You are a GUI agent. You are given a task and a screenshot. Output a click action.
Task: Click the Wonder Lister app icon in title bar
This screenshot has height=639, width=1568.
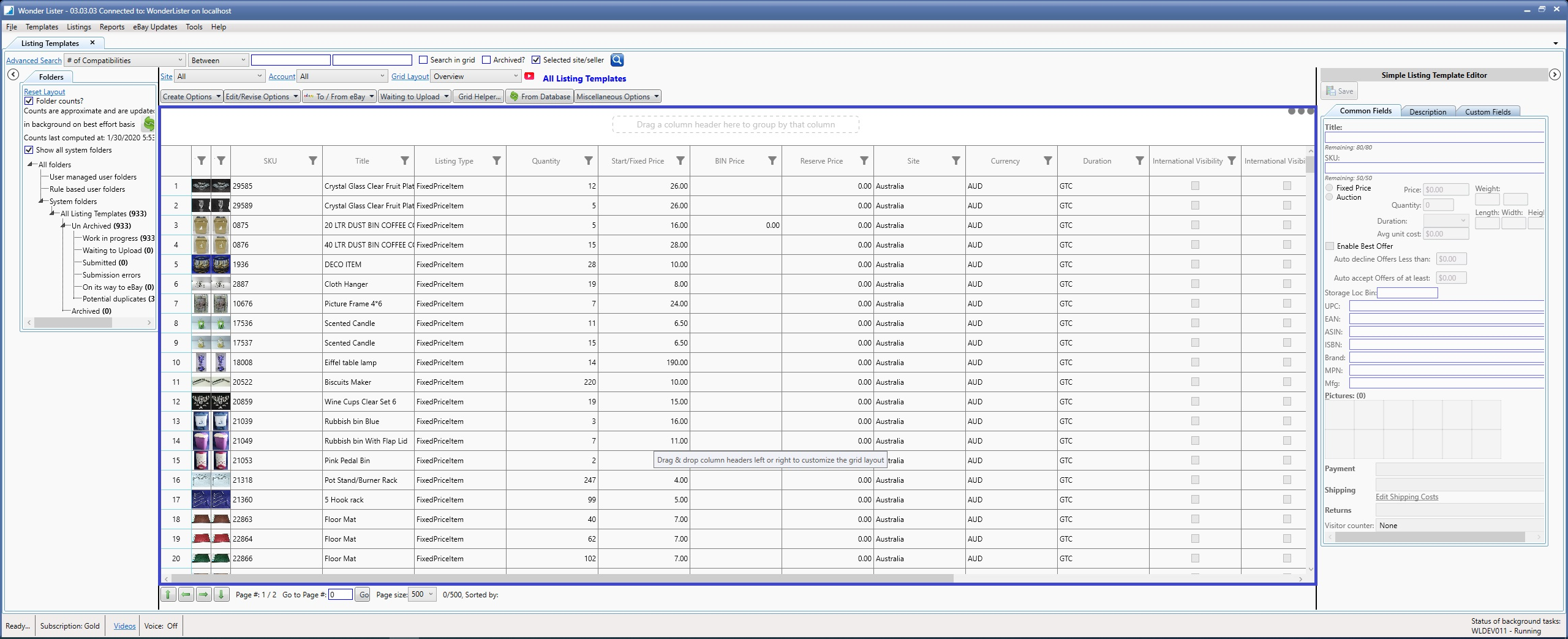9,10
